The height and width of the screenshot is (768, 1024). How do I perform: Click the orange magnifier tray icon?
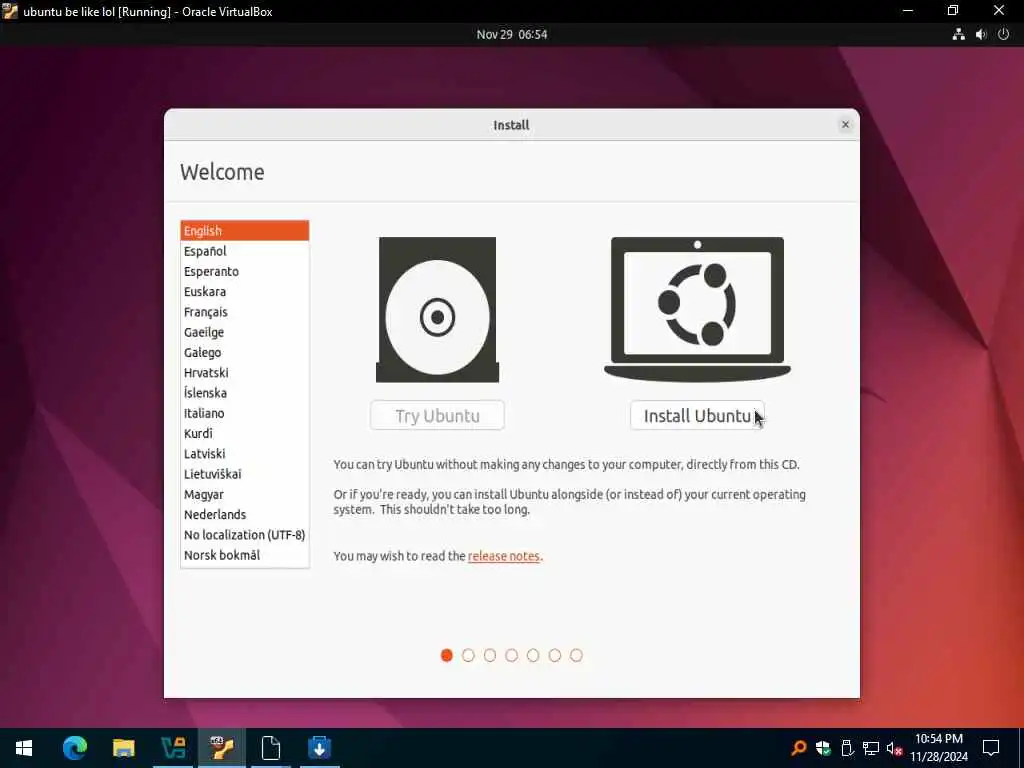(799, 748)
